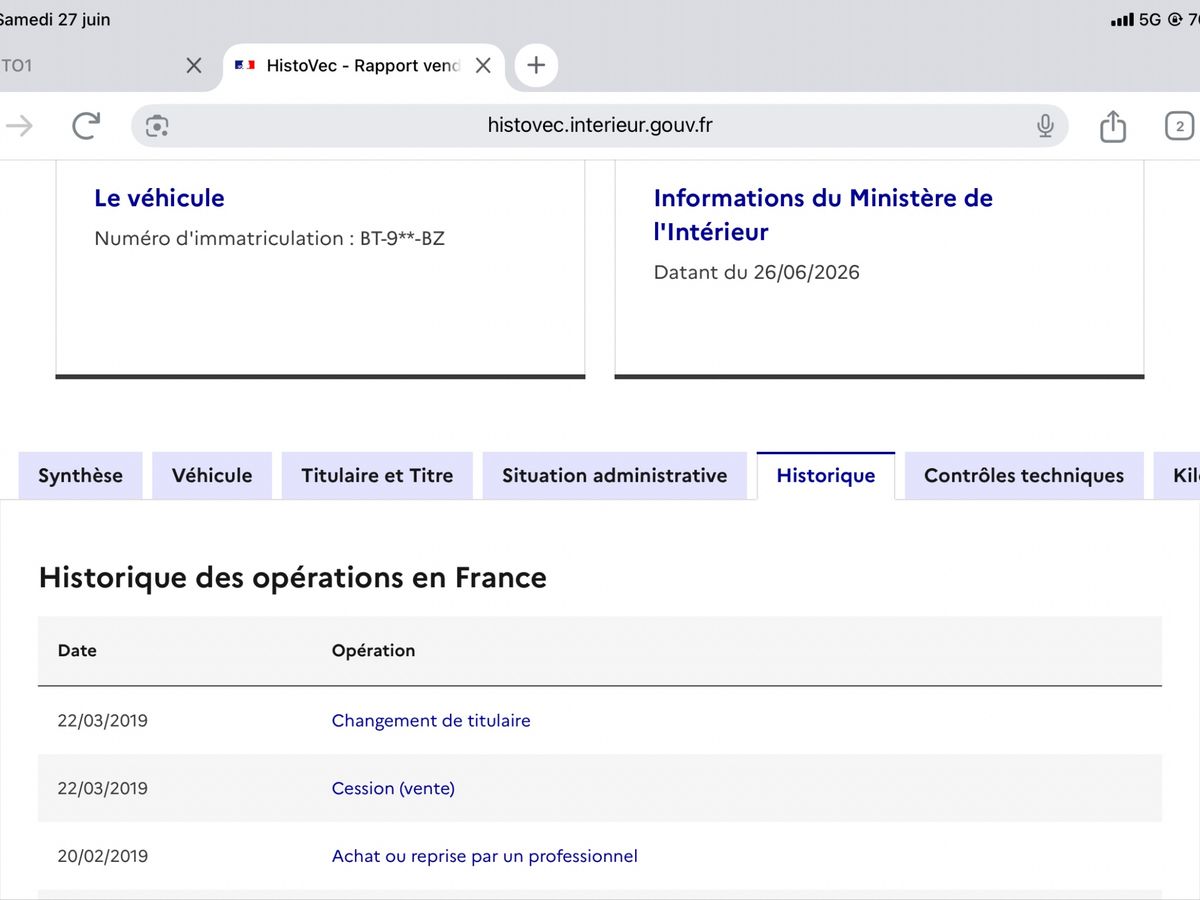Click the histovec.interieur.gouv.fr address bar
Image resolution: width=1200 pixels, height=900 pixels.
[x=600, y=125]
